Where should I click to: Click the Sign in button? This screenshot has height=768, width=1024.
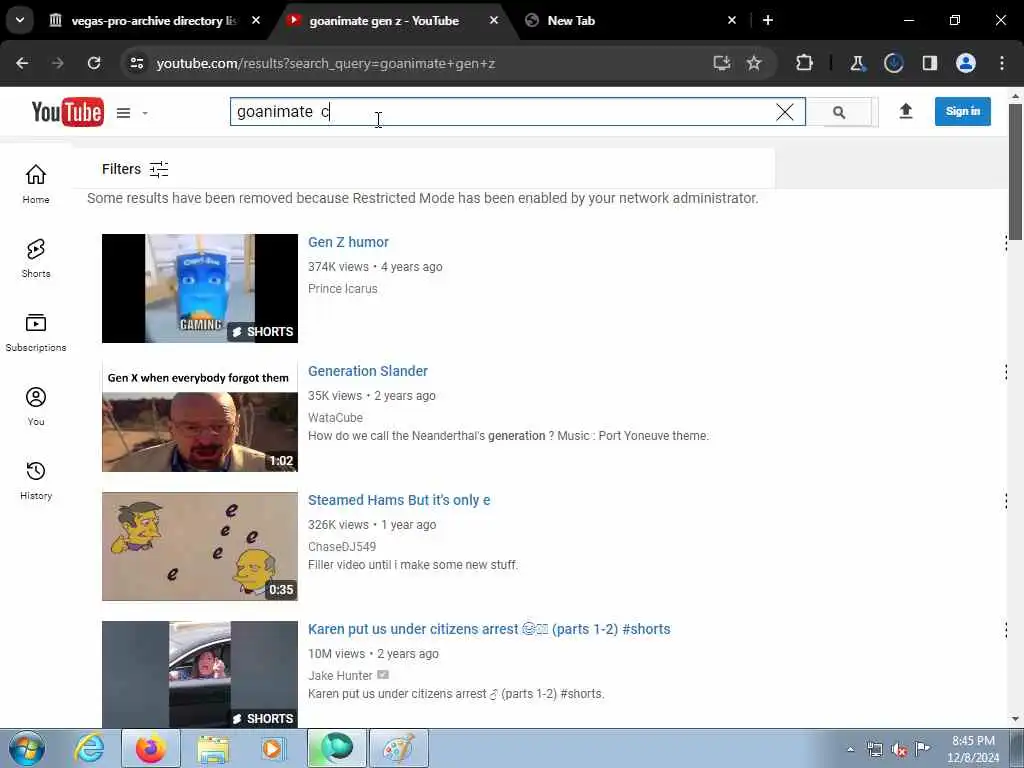point(963,111)
